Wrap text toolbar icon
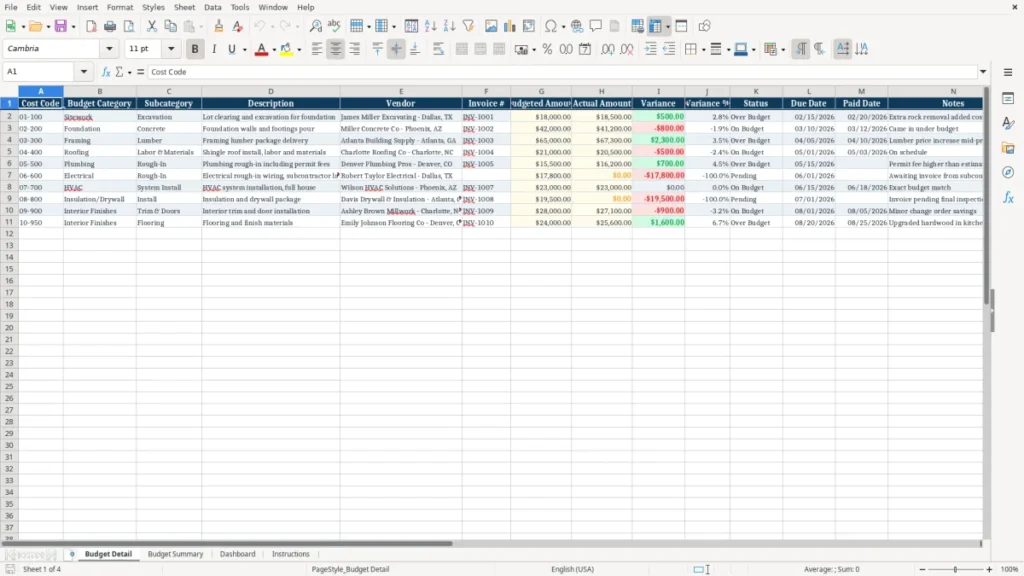Viewport: 1024px width, 576px height. point(438,49)
